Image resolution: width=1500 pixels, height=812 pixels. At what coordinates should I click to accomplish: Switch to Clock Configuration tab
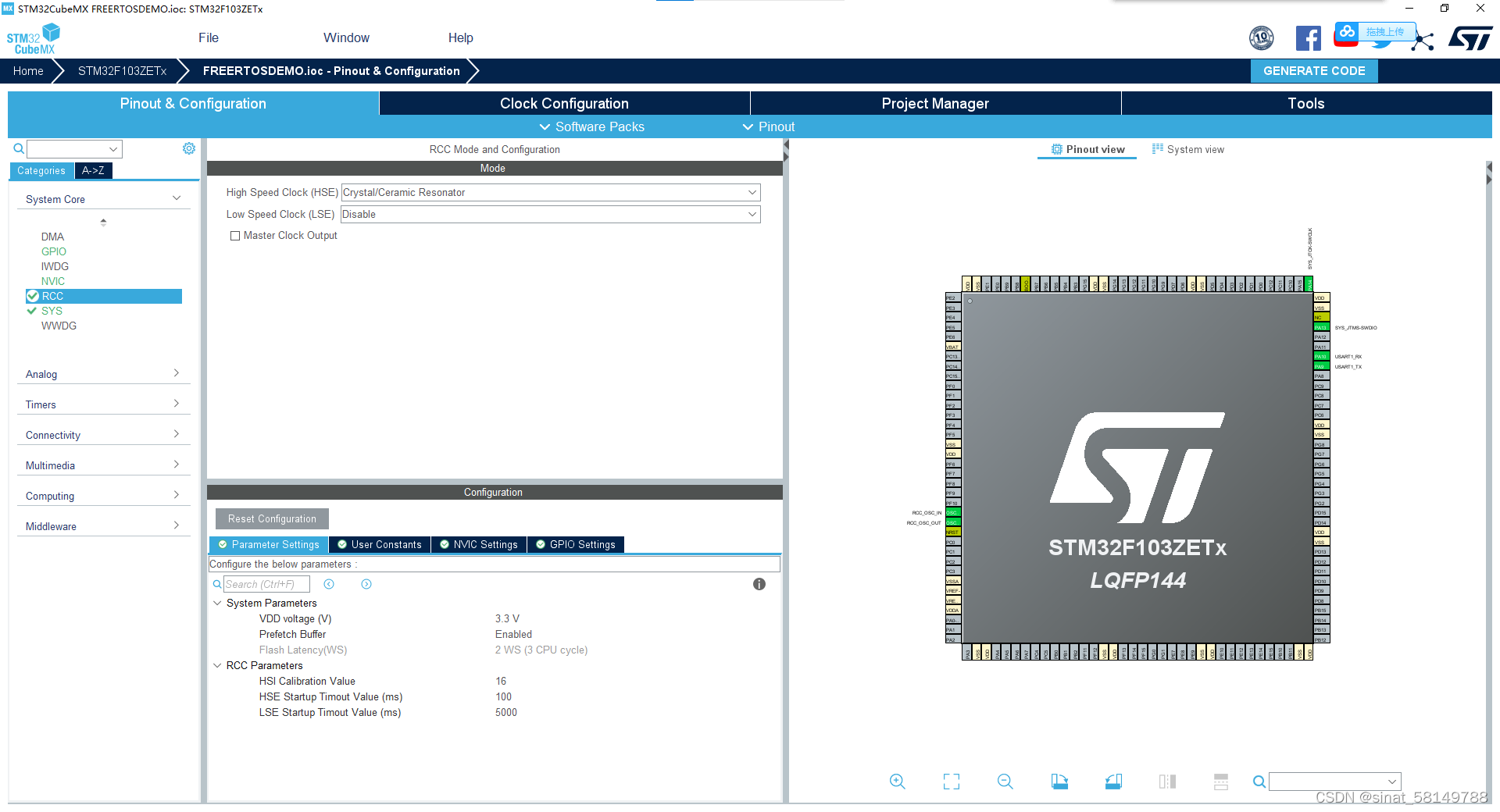point(564,103)
